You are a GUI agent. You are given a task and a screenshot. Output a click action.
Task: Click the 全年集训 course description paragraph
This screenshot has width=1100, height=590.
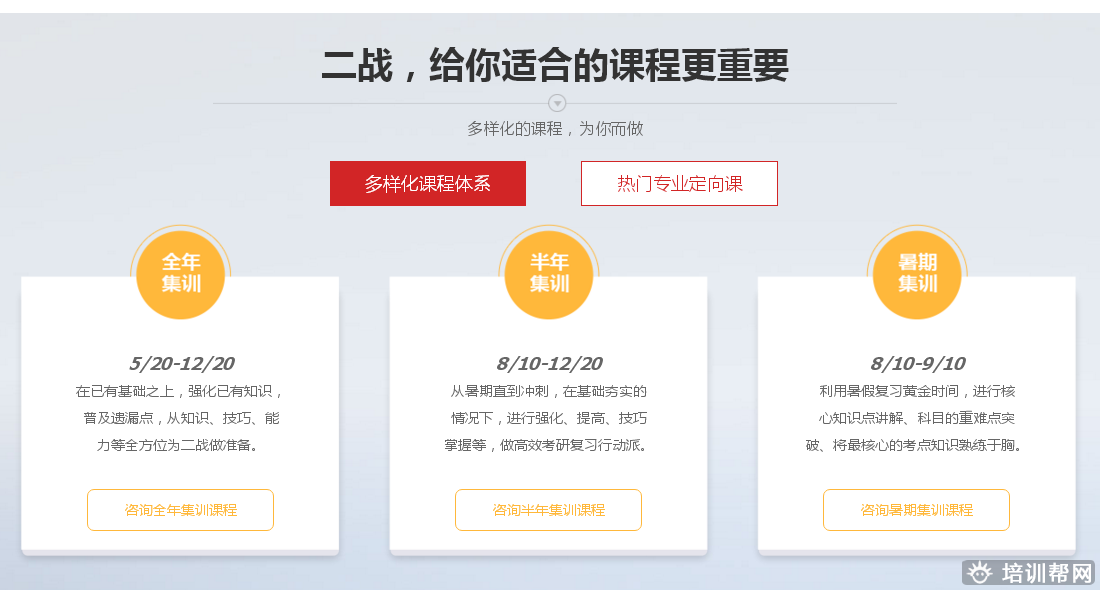181,418
